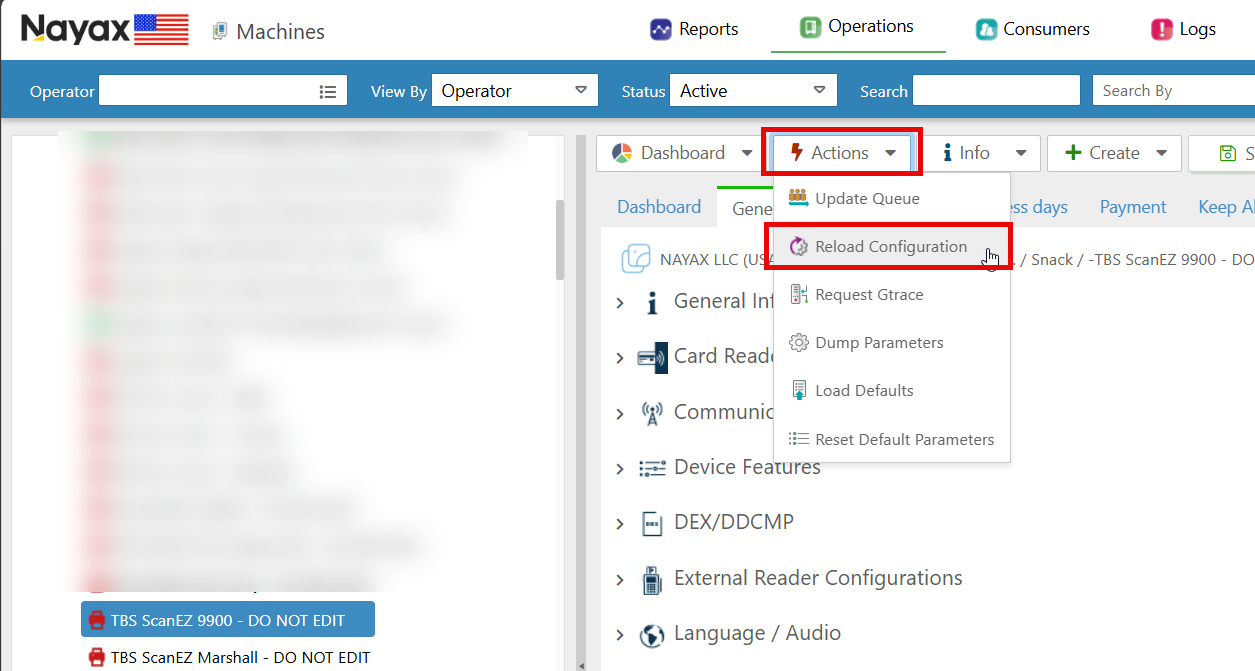Open the Logs top navigation item

pyautogui.click(x=1184, y=29)
